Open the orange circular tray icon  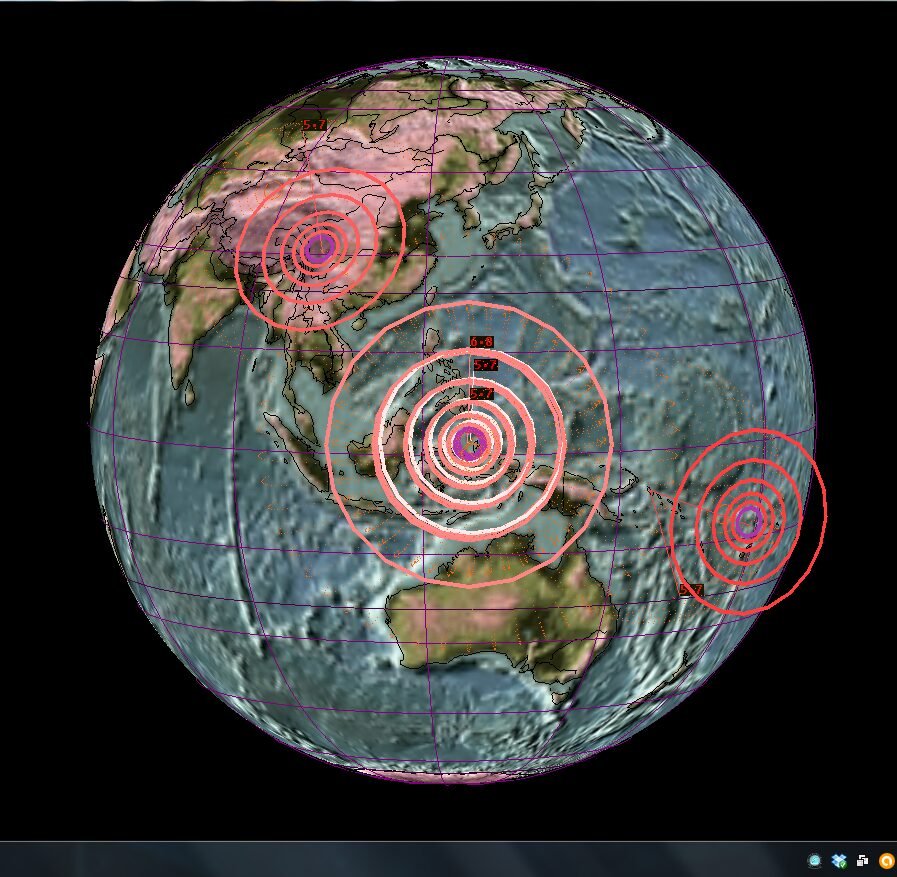[887, 860]
